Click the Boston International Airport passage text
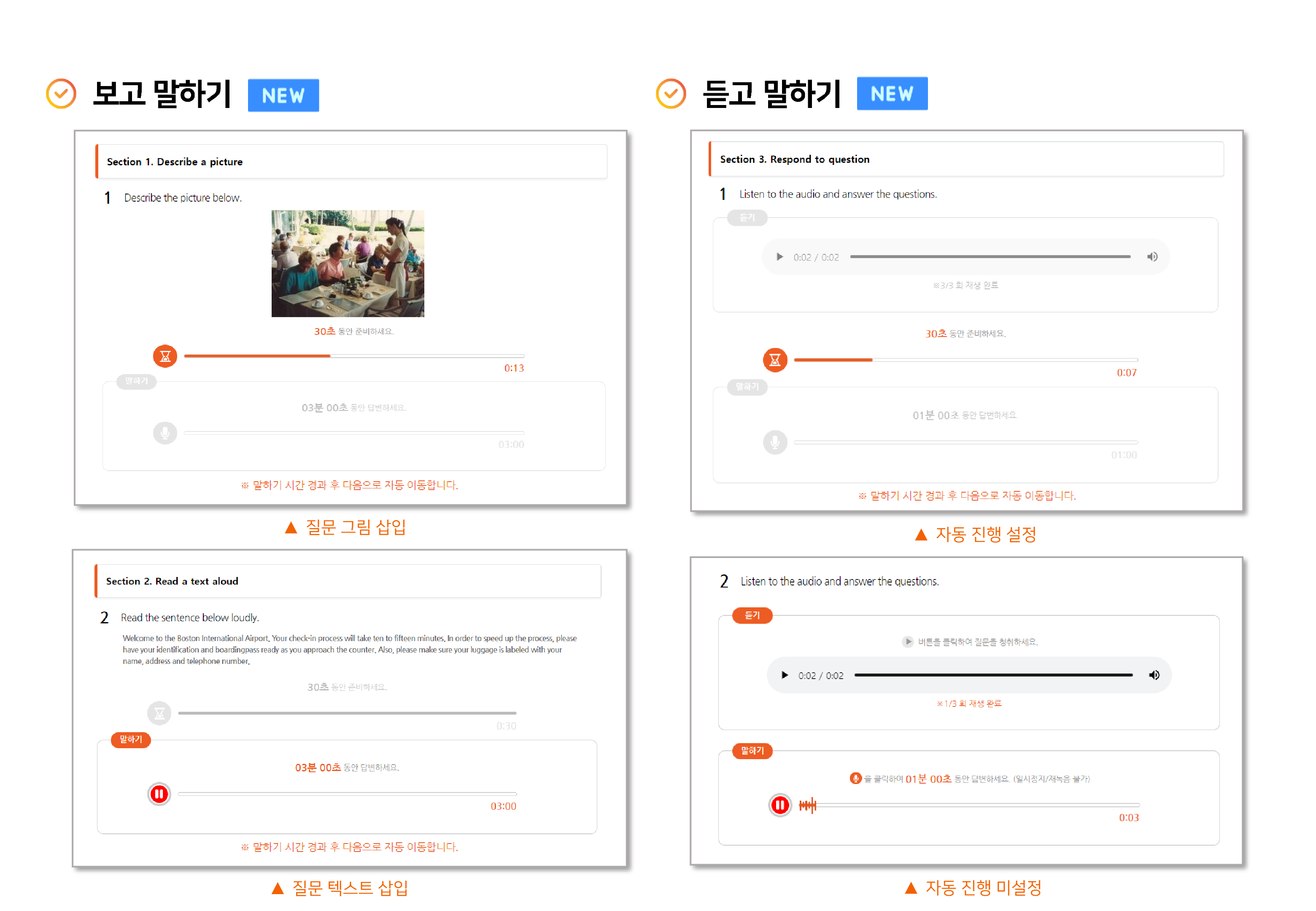 (x=349, y=650)
